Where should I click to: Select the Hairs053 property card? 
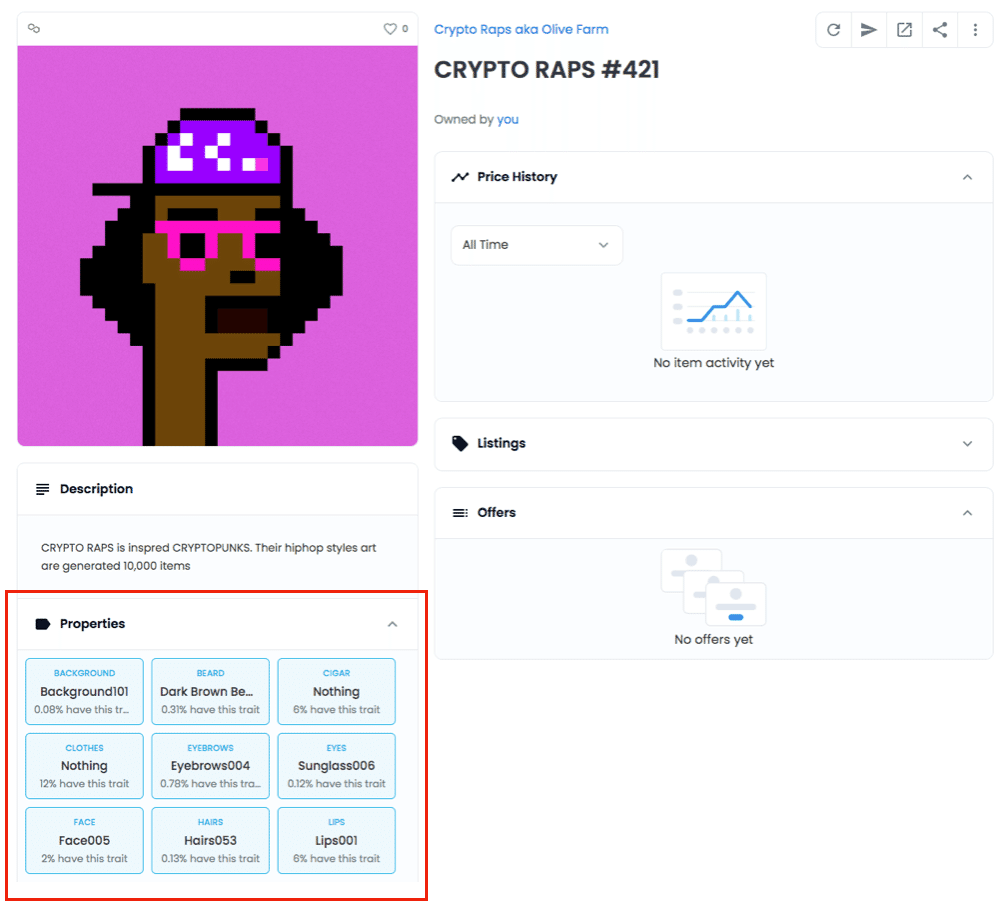tap(211, 840)
